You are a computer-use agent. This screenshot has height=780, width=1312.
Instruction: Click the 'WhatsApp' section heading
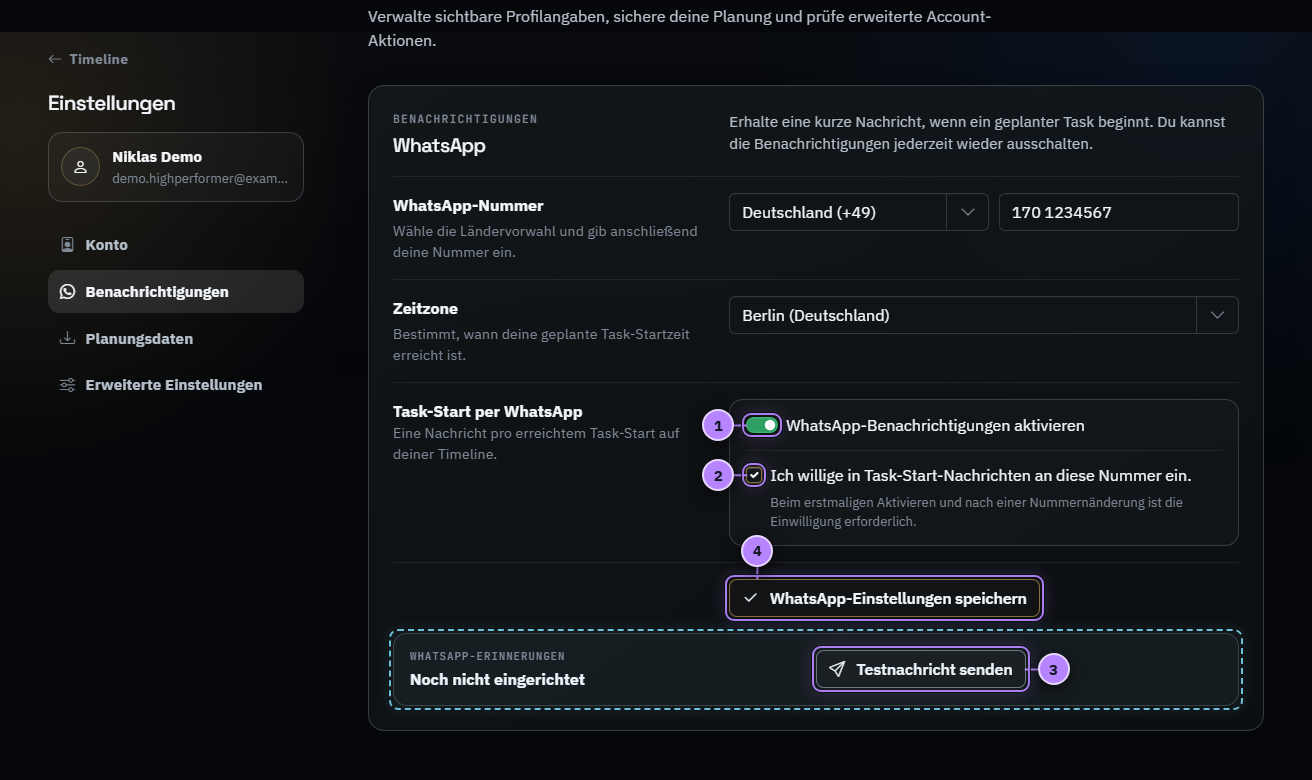pyautogui.click(x=439, y=145)
